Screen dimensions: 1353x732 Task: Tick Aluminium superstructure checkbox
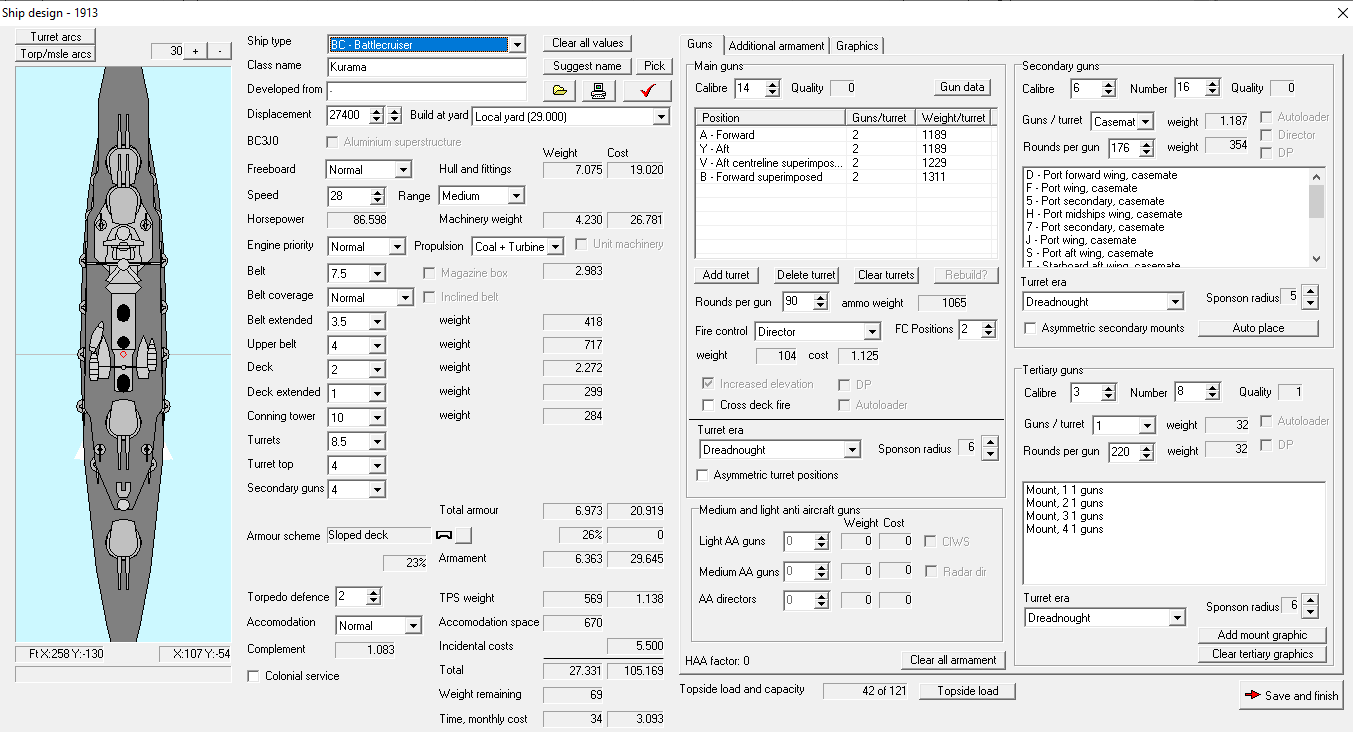[x=332, y=142]
